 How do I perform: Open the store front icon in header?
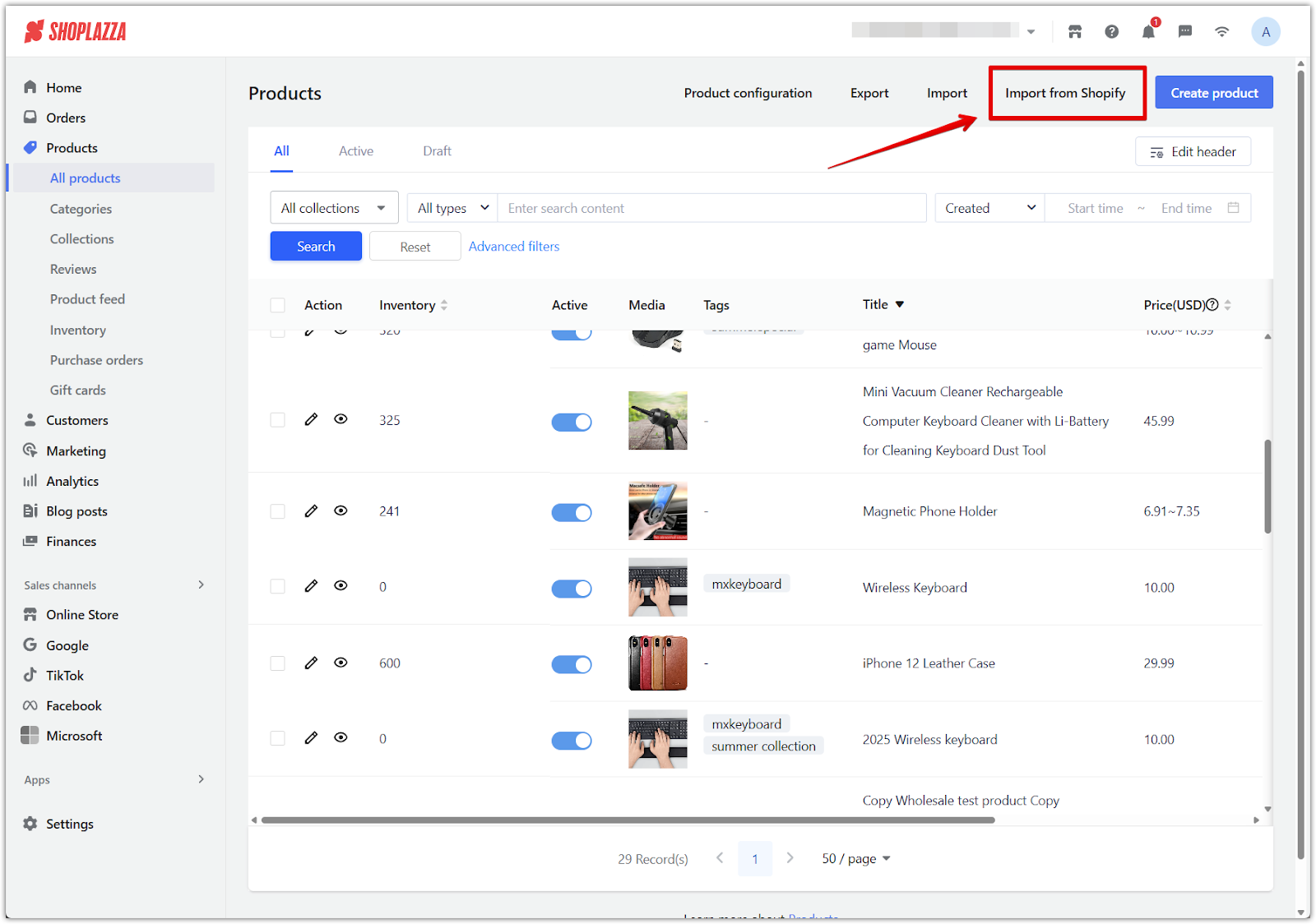pos(1075,32)
